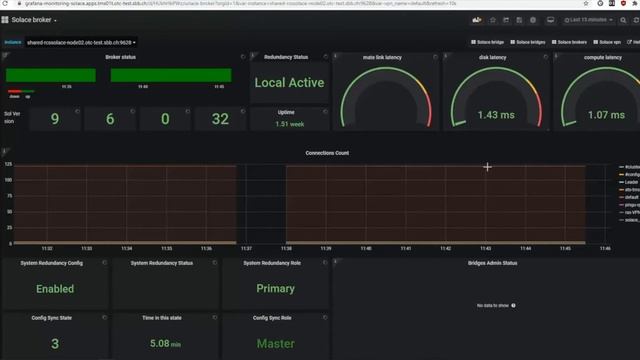The image size is (640, 360).
Task: Click the corner icon on Config Sync State panel
Action: coord(104,317)
